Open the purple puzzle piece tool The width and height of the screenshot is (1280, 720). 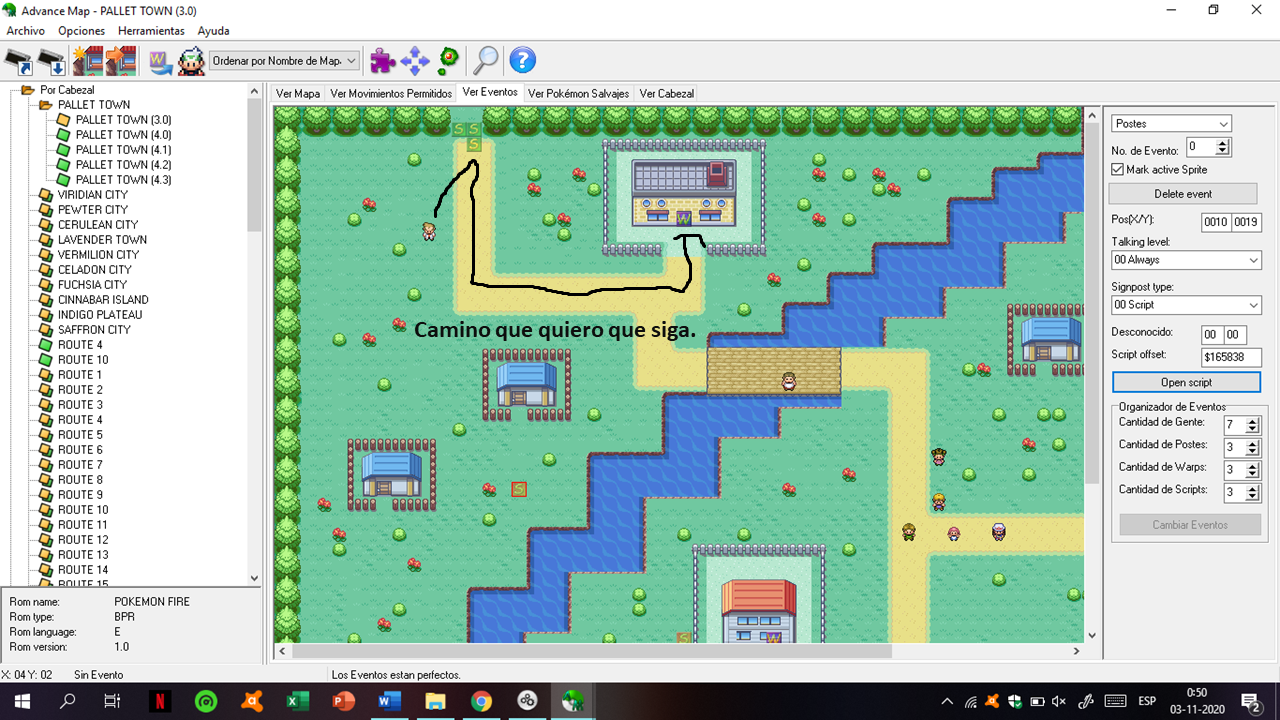[382, 61]
